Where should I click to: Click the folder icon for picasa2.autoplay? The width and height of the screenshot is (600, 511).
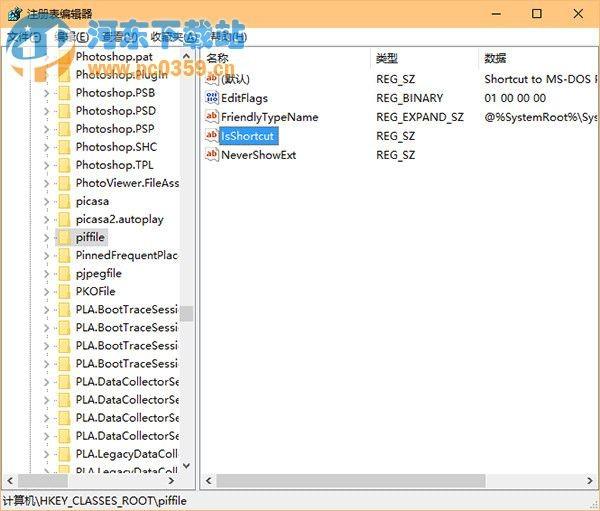pos(64,219)
